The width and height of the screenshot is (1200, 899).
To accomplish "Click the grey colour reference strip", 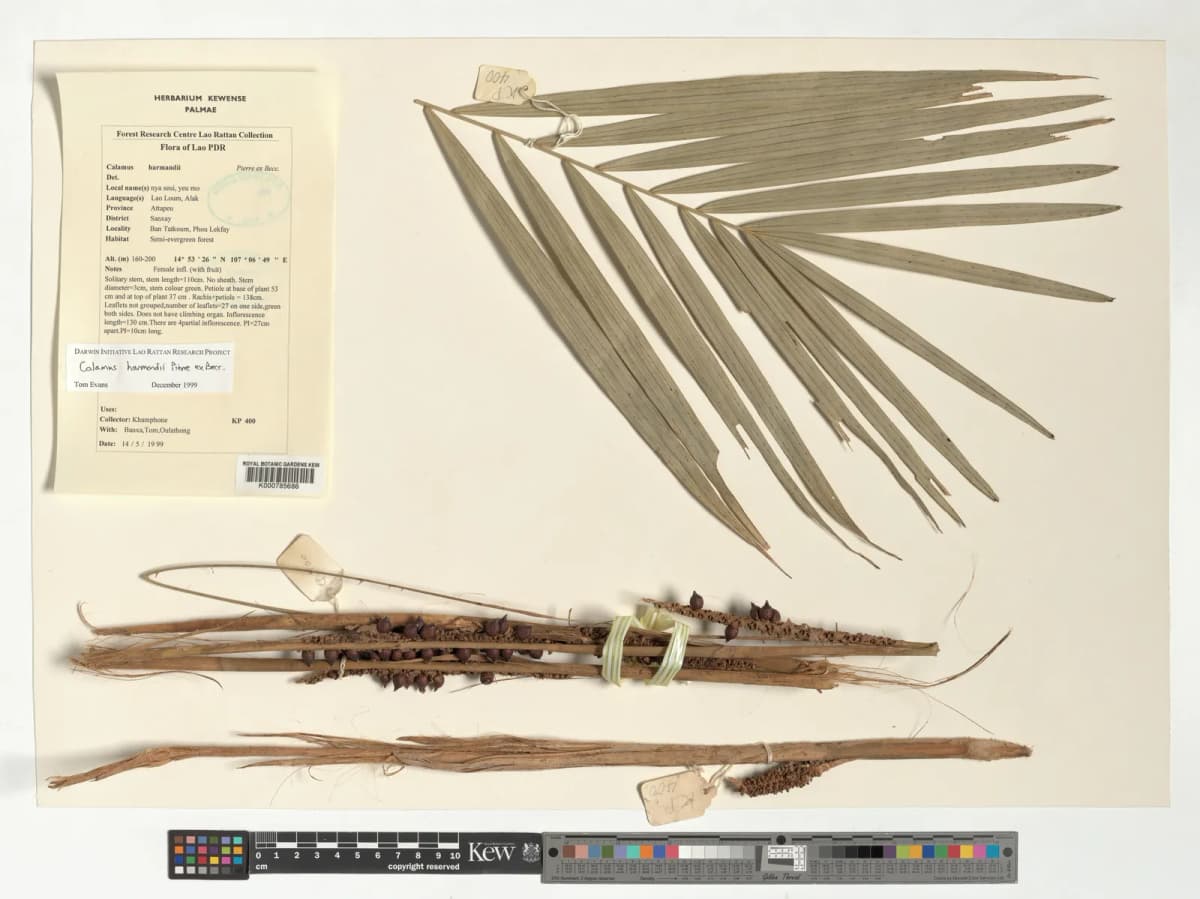I will (x=779, y=857).
